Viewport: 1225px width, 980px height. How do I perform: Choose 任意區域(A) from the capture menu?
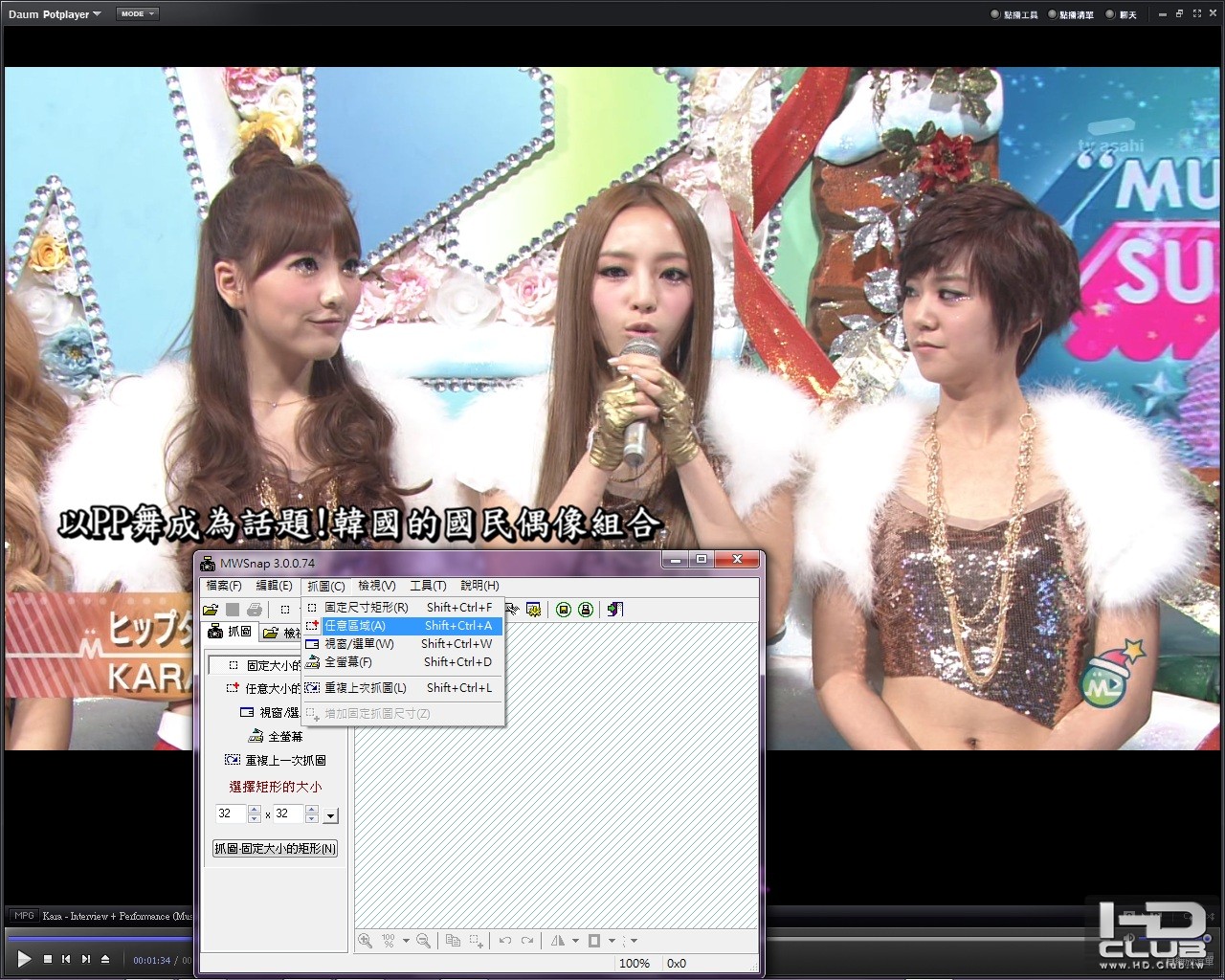(403, 626)
